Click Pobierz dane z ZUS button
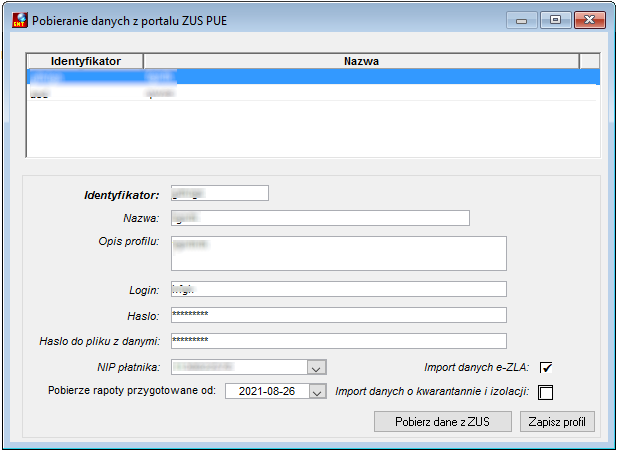 coord(443,422)
